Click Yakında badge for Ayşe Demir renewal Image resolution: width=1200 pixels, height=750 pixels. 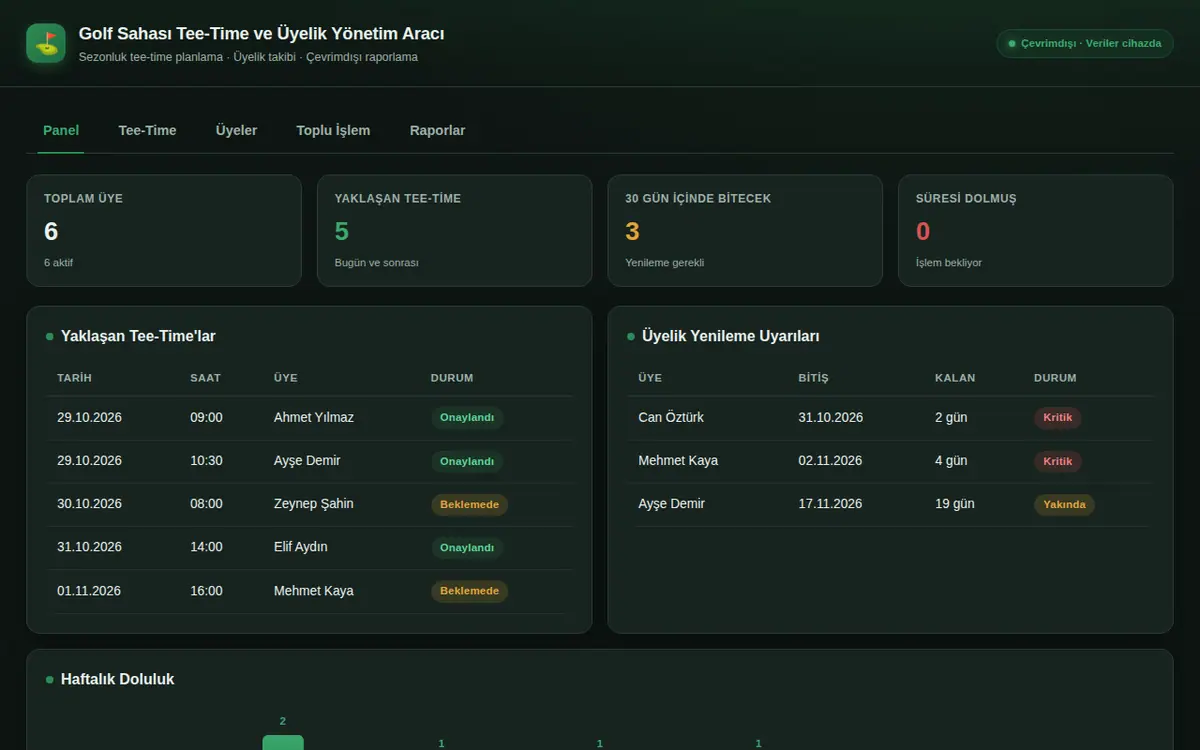click(1064, 505)
